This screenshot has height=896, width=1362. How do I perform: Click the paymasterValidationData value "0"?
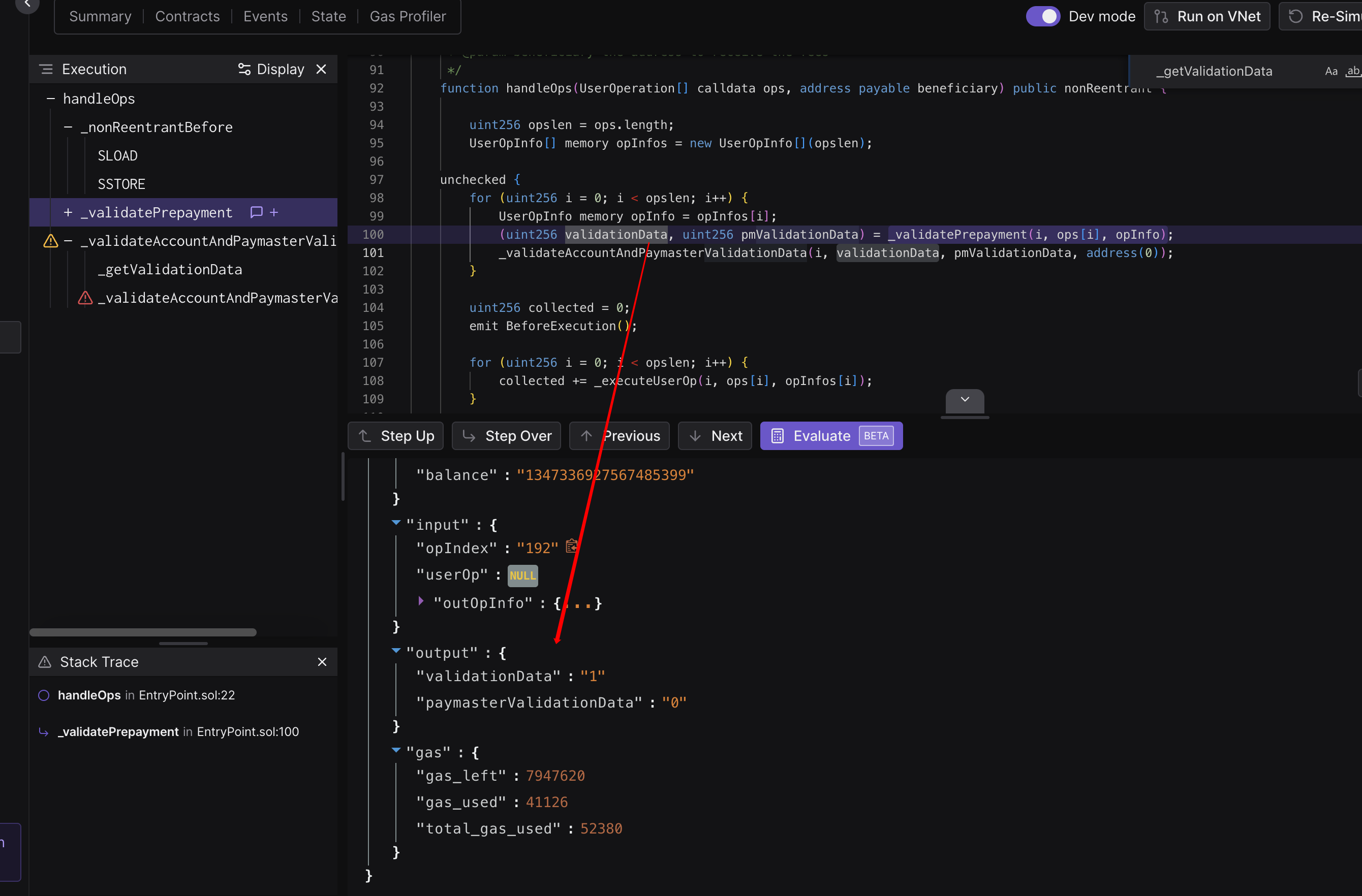[674, 703]
